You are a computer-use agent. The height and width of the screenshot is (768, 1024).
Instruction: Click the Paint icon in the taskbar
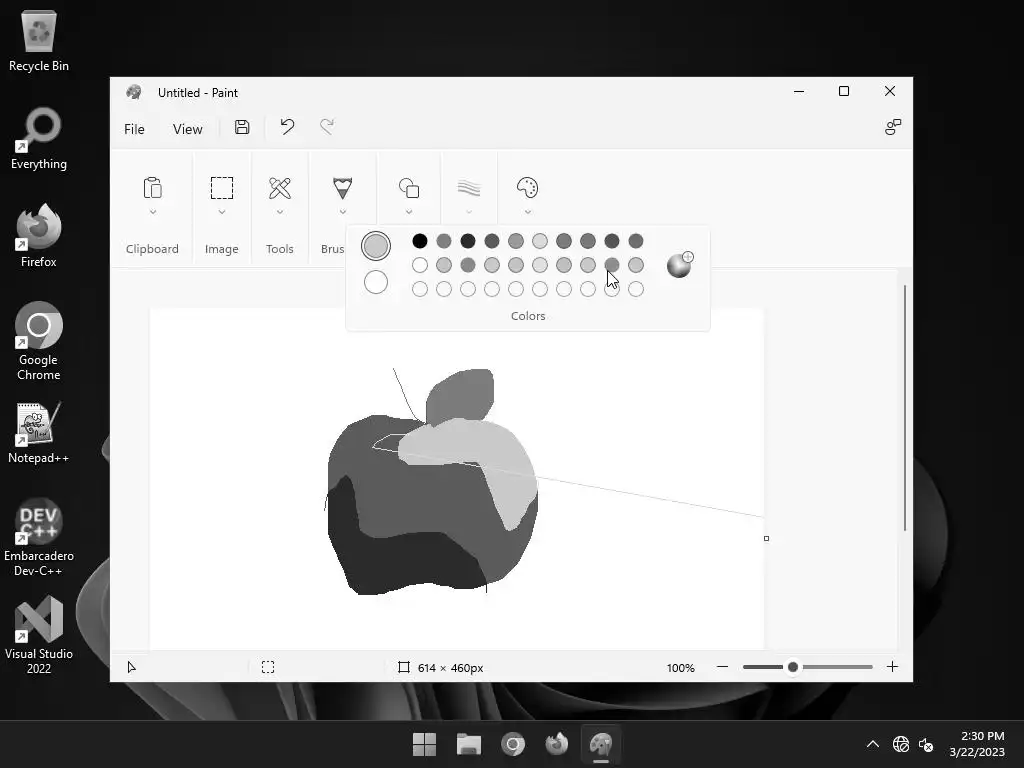(601, 744)
